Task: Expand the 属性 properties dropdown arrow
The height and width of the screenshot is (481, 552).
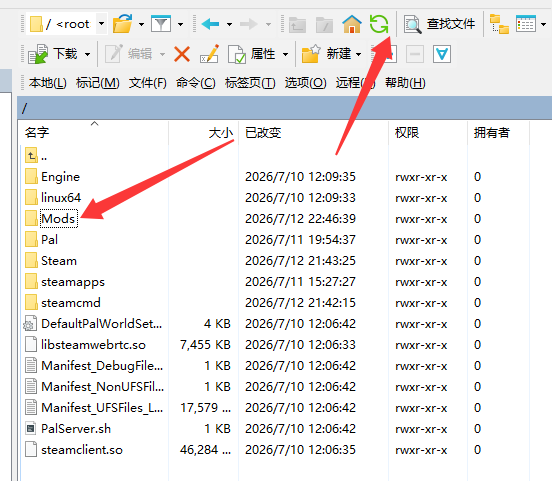Action: point(286,54)
